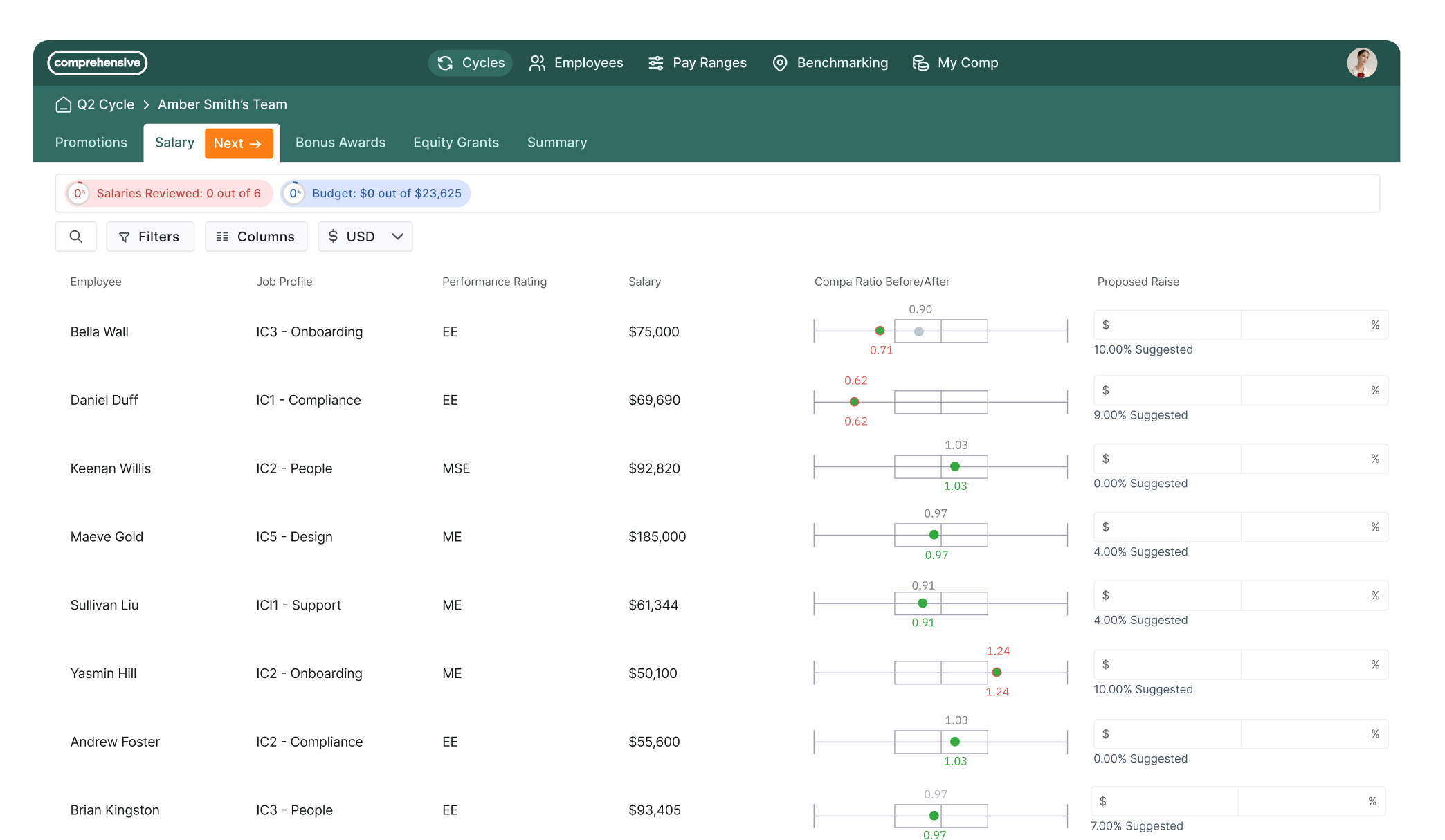
Task: Switch to the Equity Grants tab
Action: tap(456, 143)
